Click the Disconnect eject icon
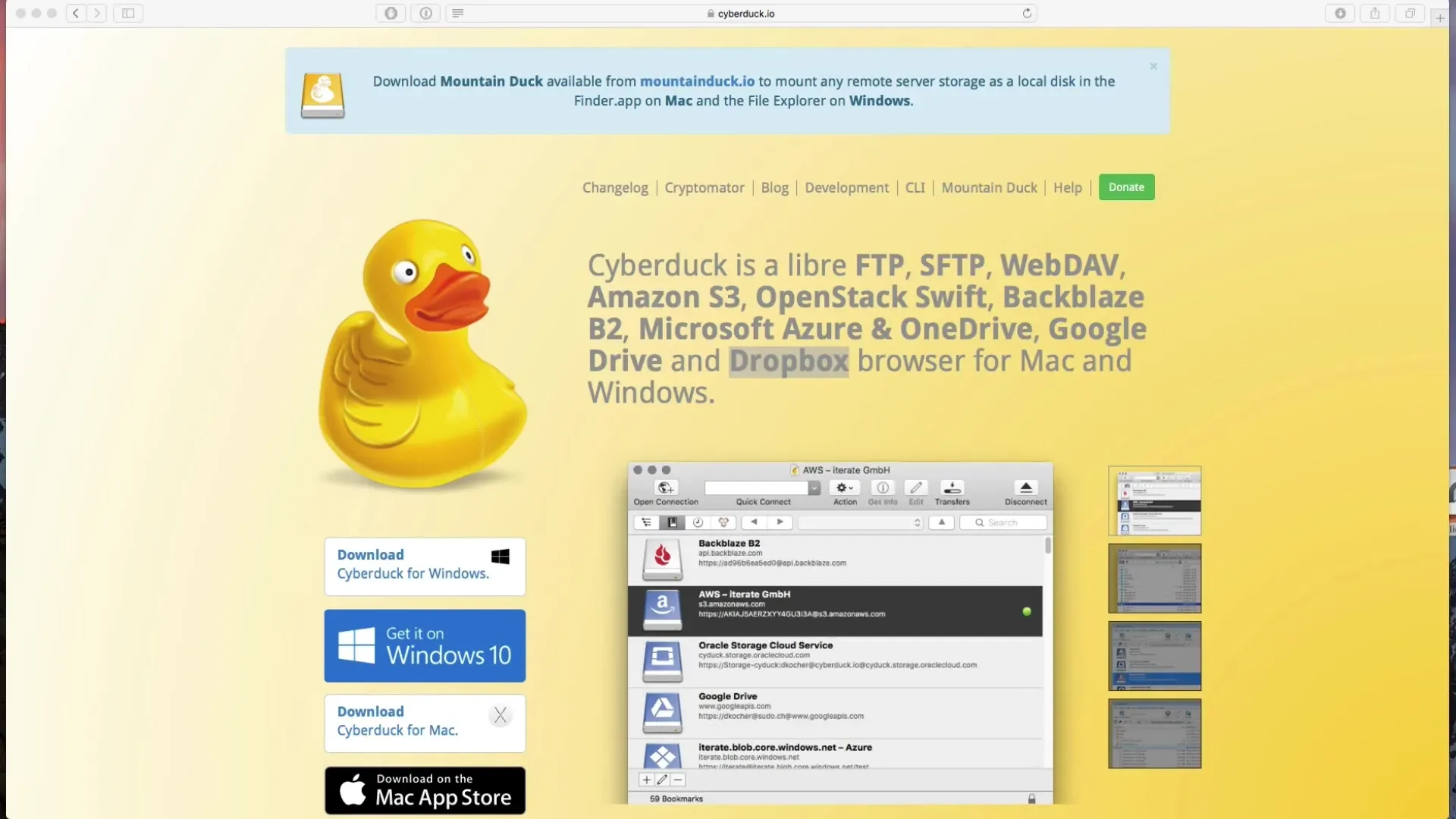The width and height of the screenshot is (1456, 819). pos(1025,489)
